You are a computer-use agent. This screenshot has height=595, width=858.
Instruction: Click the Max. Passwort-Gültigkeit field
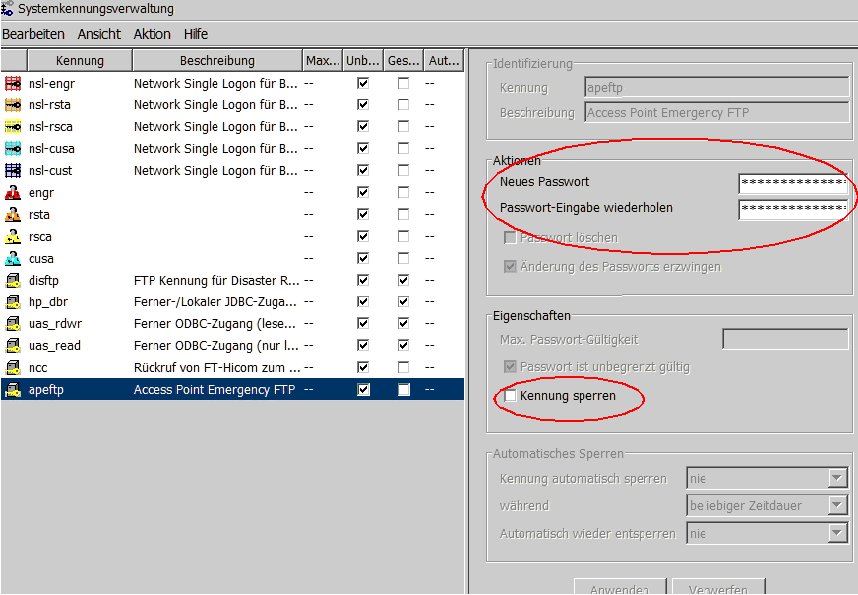(785, 339)
